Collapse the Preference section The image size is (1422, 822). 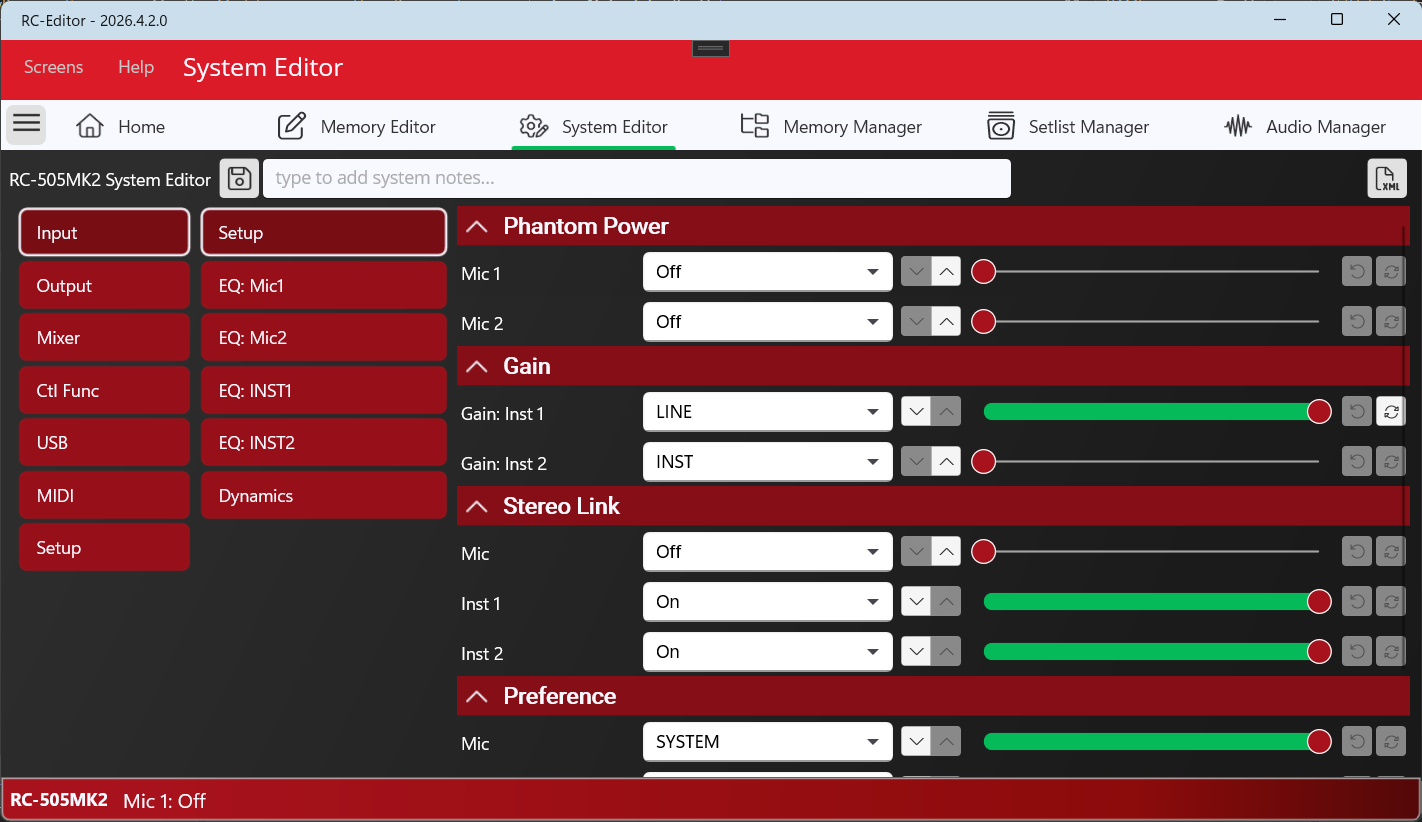point(477,697)
